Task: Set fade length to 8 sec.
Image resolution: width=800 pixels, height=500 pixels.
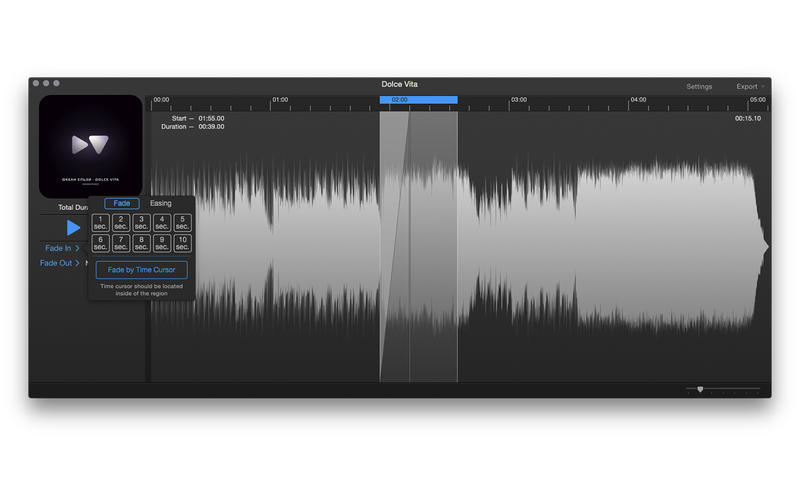Action: (141, 243)
